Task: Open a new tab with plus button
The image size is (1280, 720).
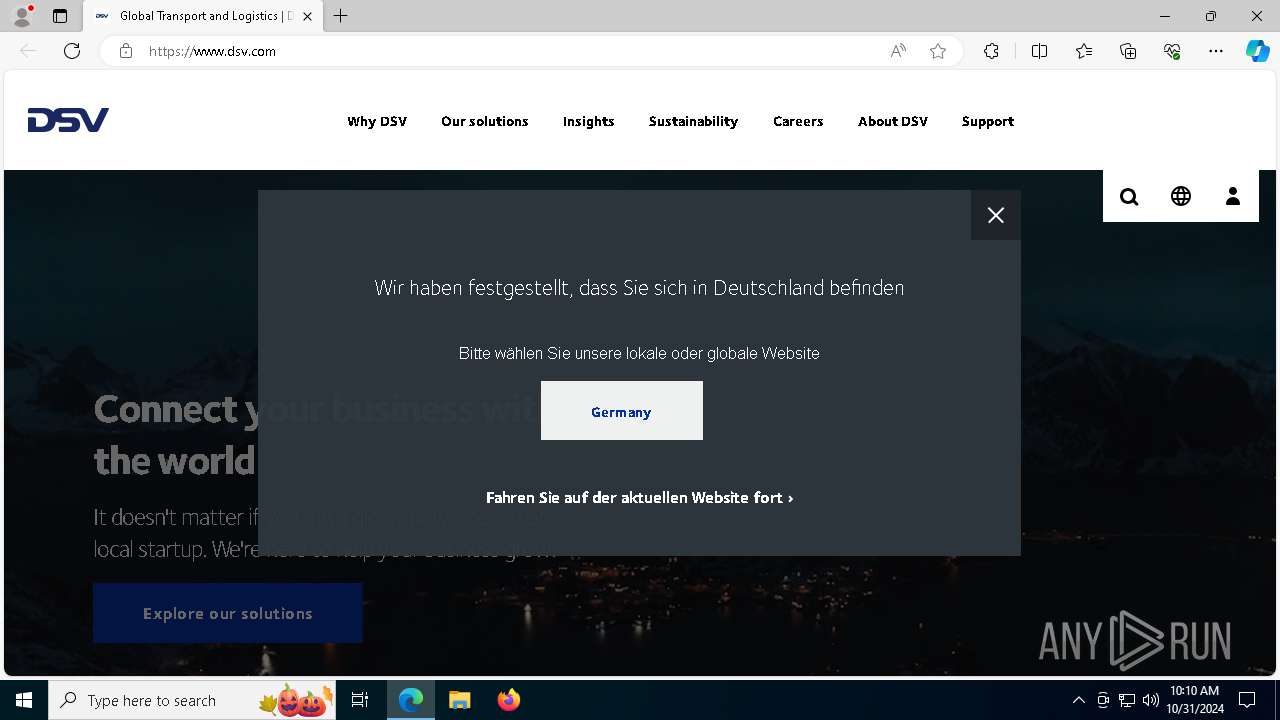Action: 341,16
